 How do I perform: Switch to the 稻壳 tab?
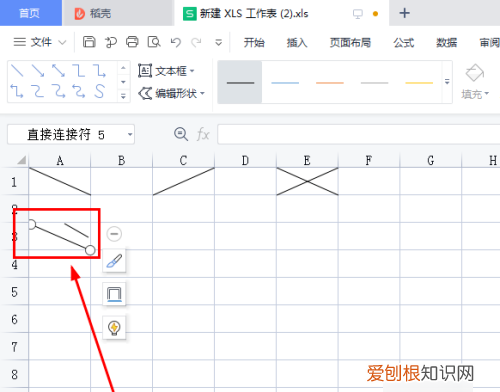(118, 13)
